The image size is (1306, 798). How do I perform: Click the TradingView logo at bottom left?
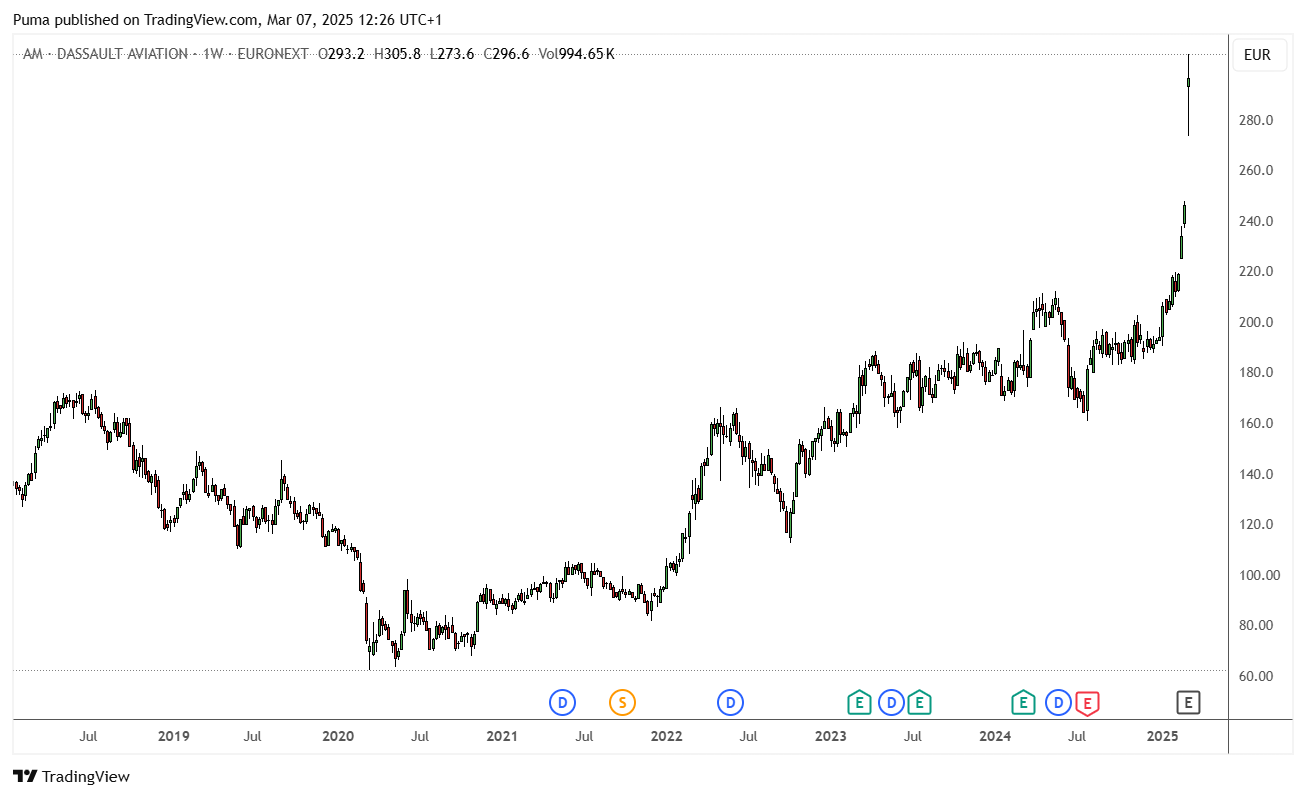(x=71, y=776)
